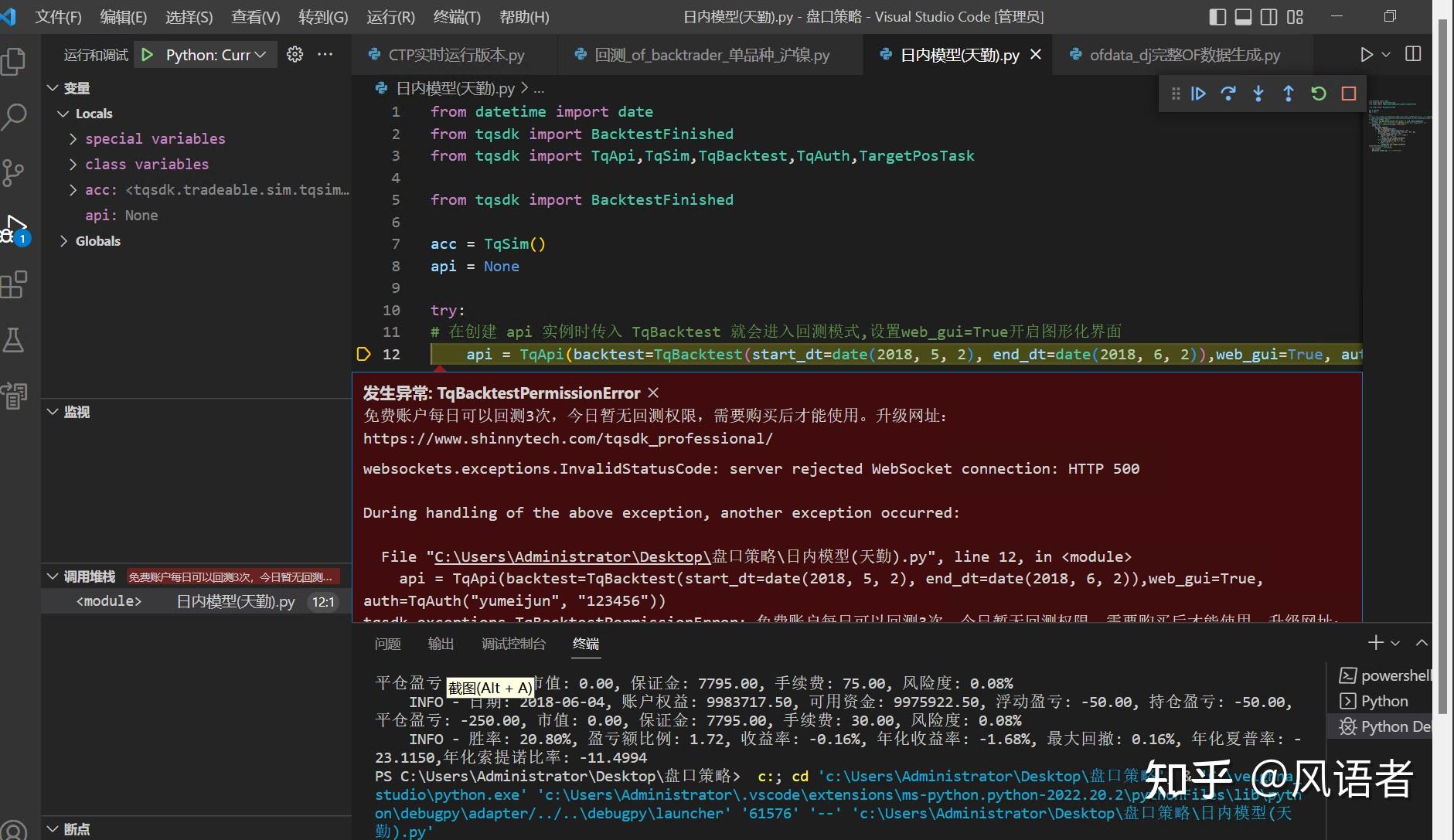Open the Testing flask view

pos(14,339)
